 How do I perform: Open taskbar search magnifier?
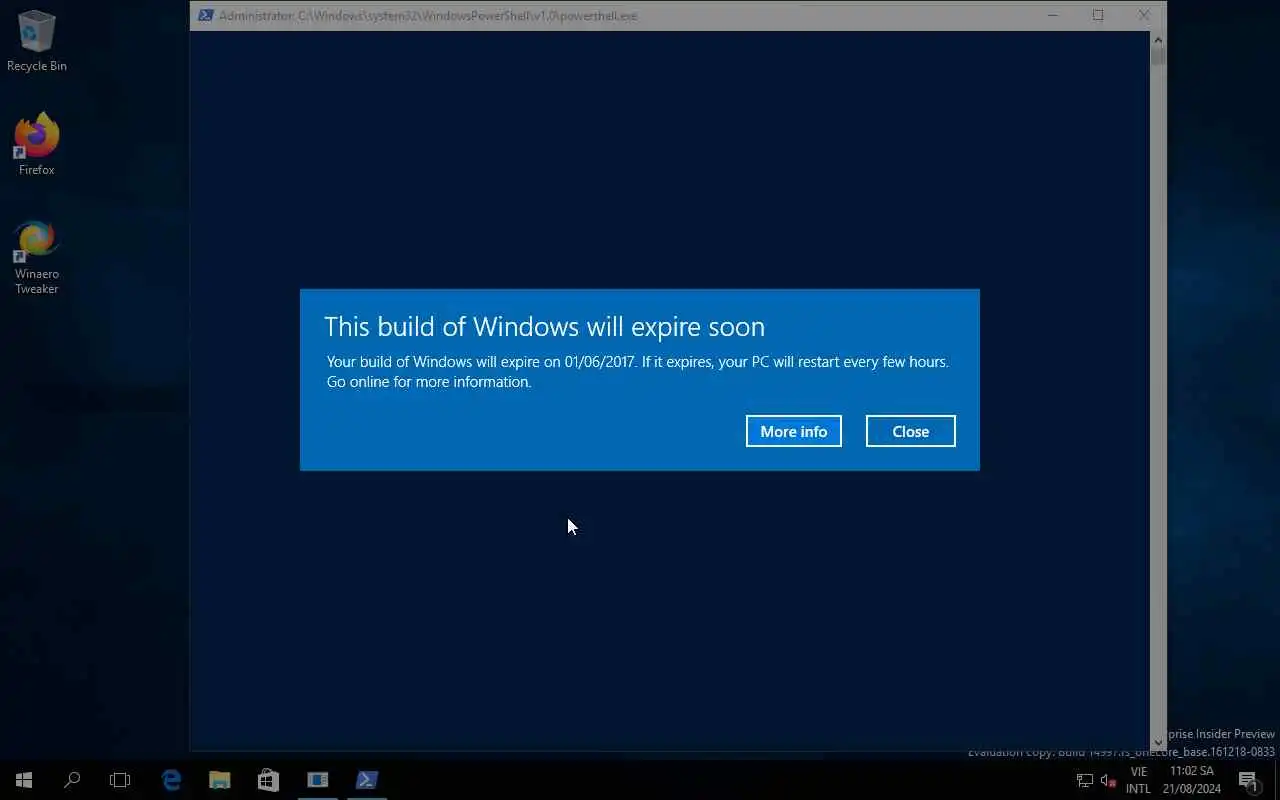pos(72,780)
